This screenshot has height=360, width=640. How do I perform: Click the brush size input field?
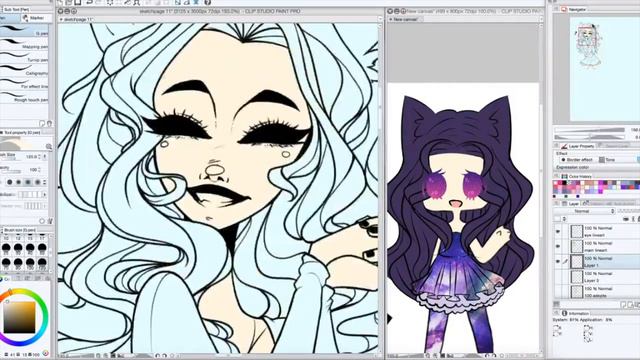(x=31, y=156)
